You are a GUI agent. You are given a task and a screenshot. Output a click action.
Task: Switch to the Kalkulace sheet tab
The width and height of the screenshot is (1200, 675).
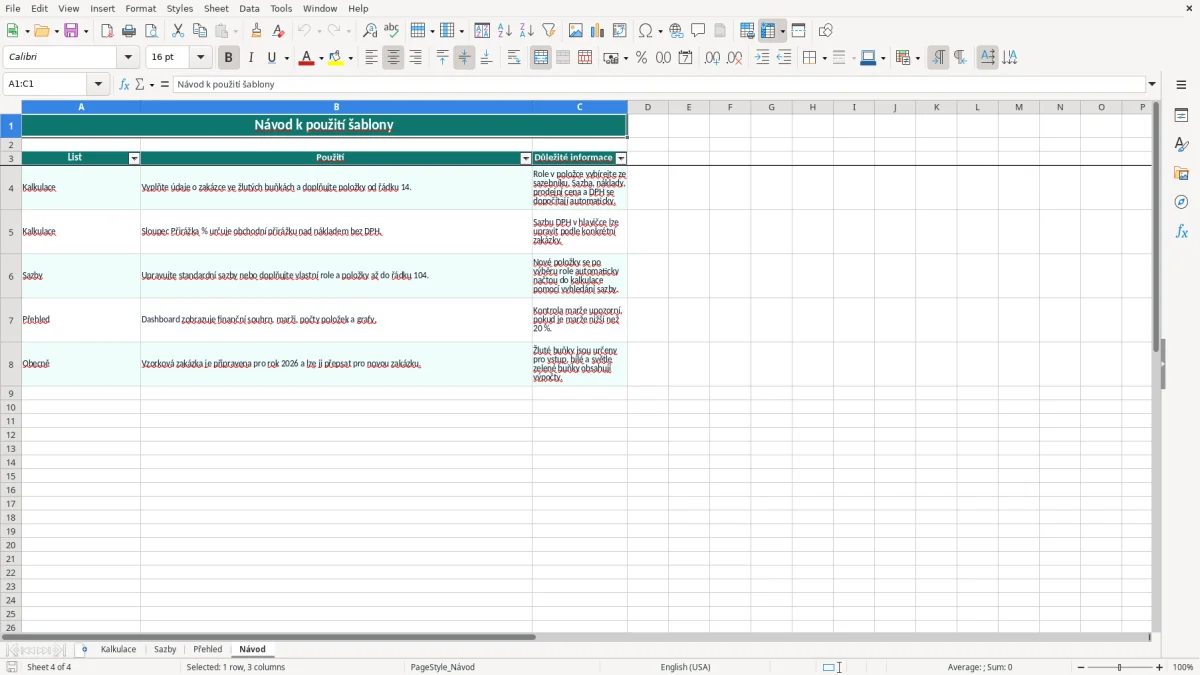pos(118,650)
